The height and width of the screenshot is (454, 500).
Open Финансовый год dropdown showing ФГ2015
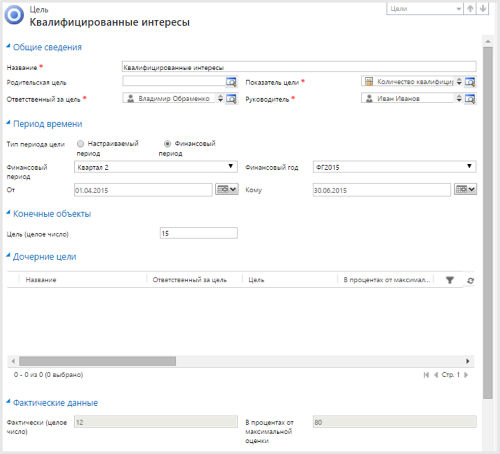[x=394, y=167]
